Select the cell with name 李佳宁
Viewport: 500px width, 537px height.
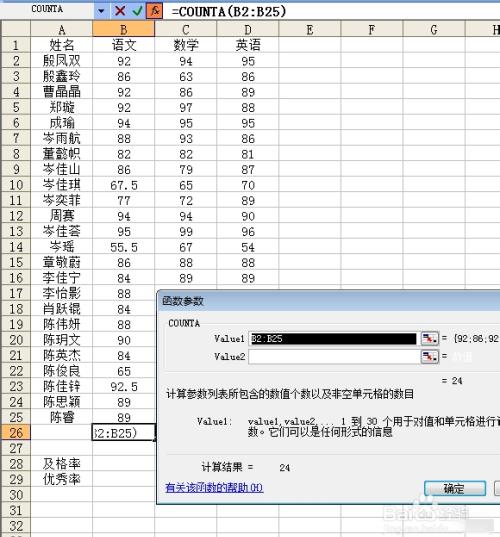point(62,278)
